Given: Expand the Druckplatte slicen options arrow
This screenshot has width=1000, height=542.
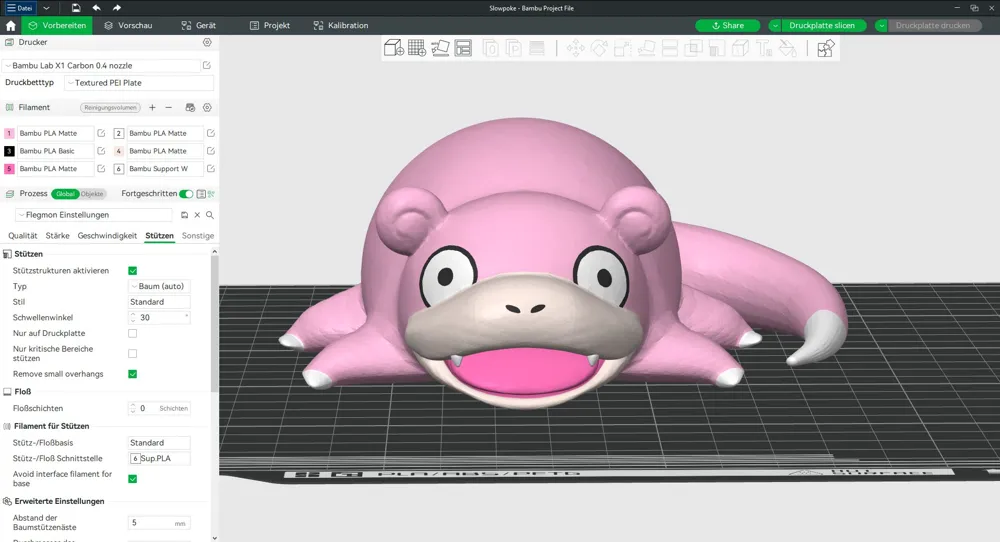Looking at the screenshot, I should pyautogui.click(x=775, y=26).
